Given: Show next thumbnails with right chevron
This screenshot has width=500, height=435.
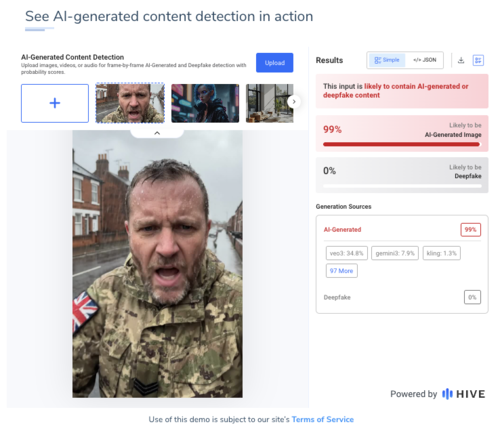Looking at the screenshot, I should point(294,102).
